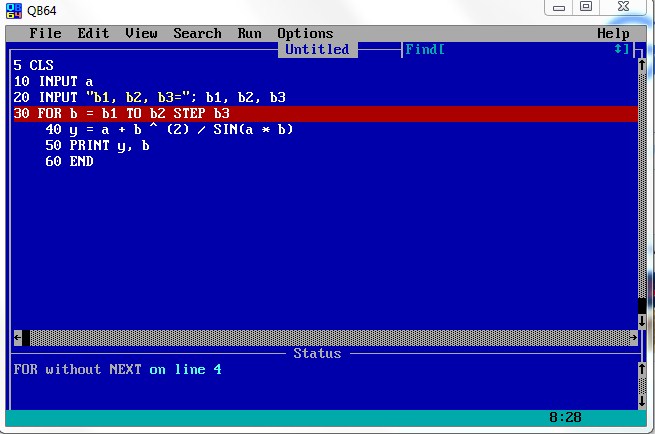The height and width of the screenshot is (434, 655).
Task: Click the Status pane scroll up arrow
Action: click(641, 369)
